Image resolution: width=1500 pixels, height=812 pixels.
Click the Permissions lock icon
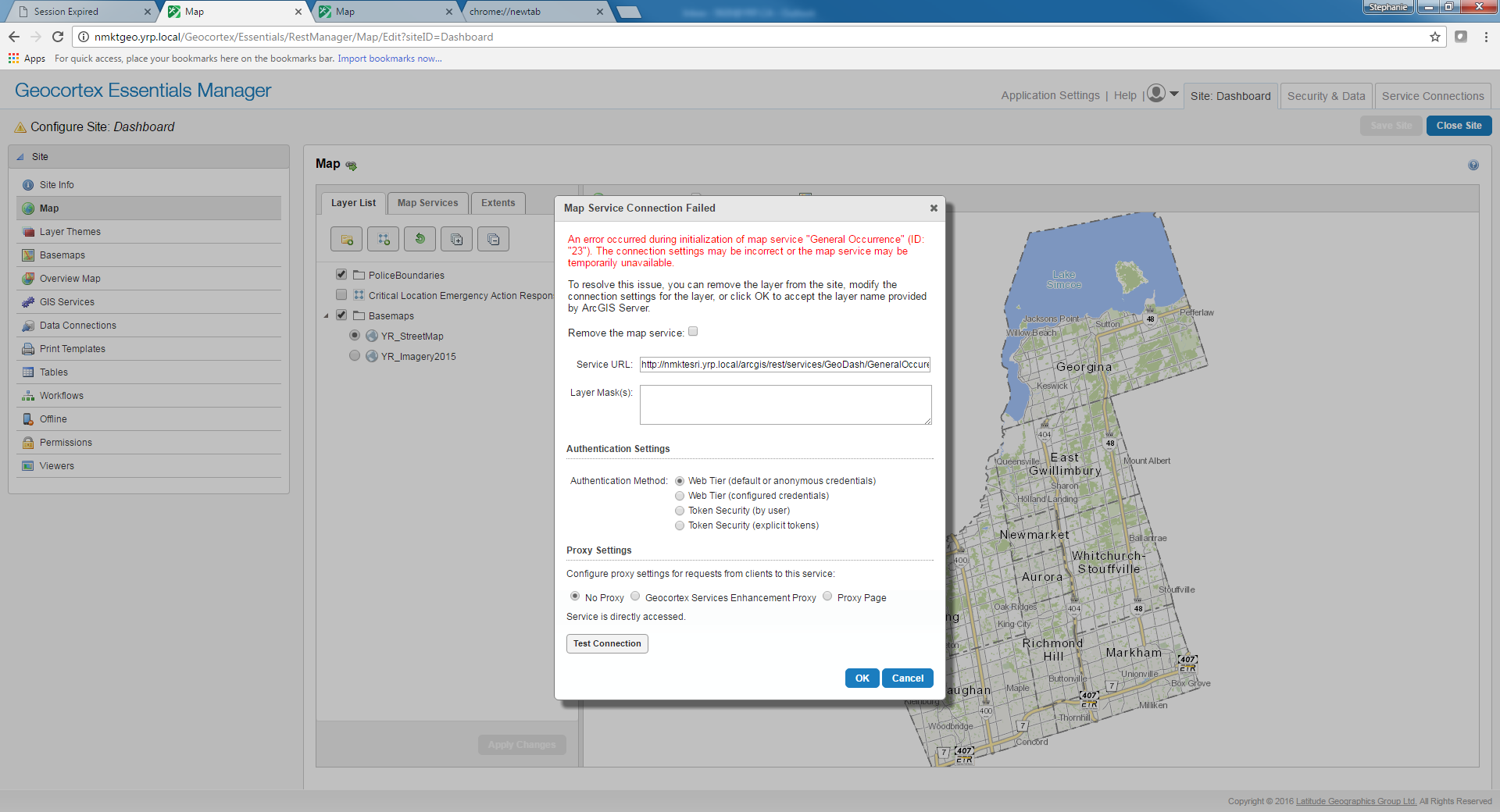click(x=28, y=443)
